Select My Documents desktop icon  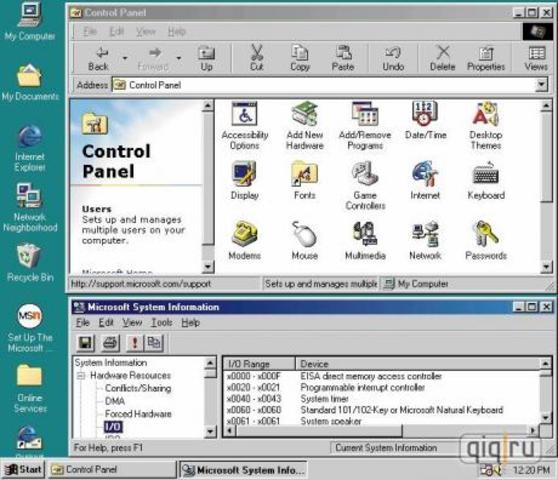click(x=30, y=83)
